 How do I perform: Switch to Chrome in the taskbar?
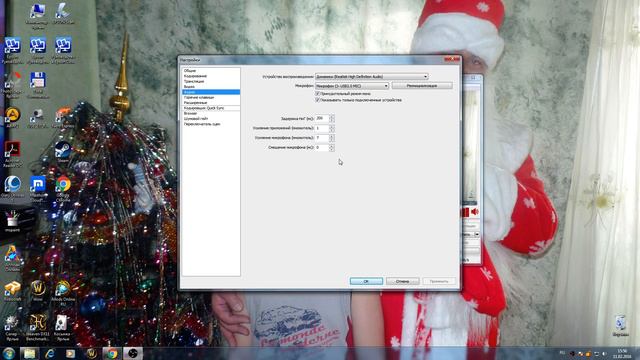click(112, 353)
